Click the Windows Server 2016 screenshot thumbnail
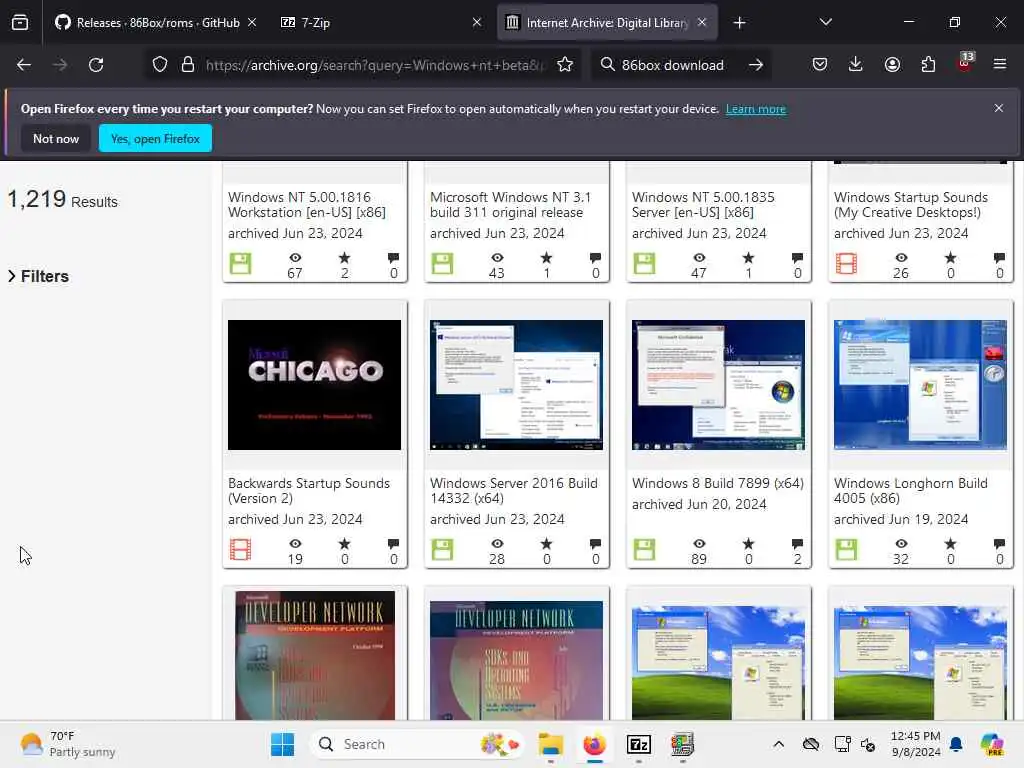This screenshot has height=768, width=1024. (516, 385)
